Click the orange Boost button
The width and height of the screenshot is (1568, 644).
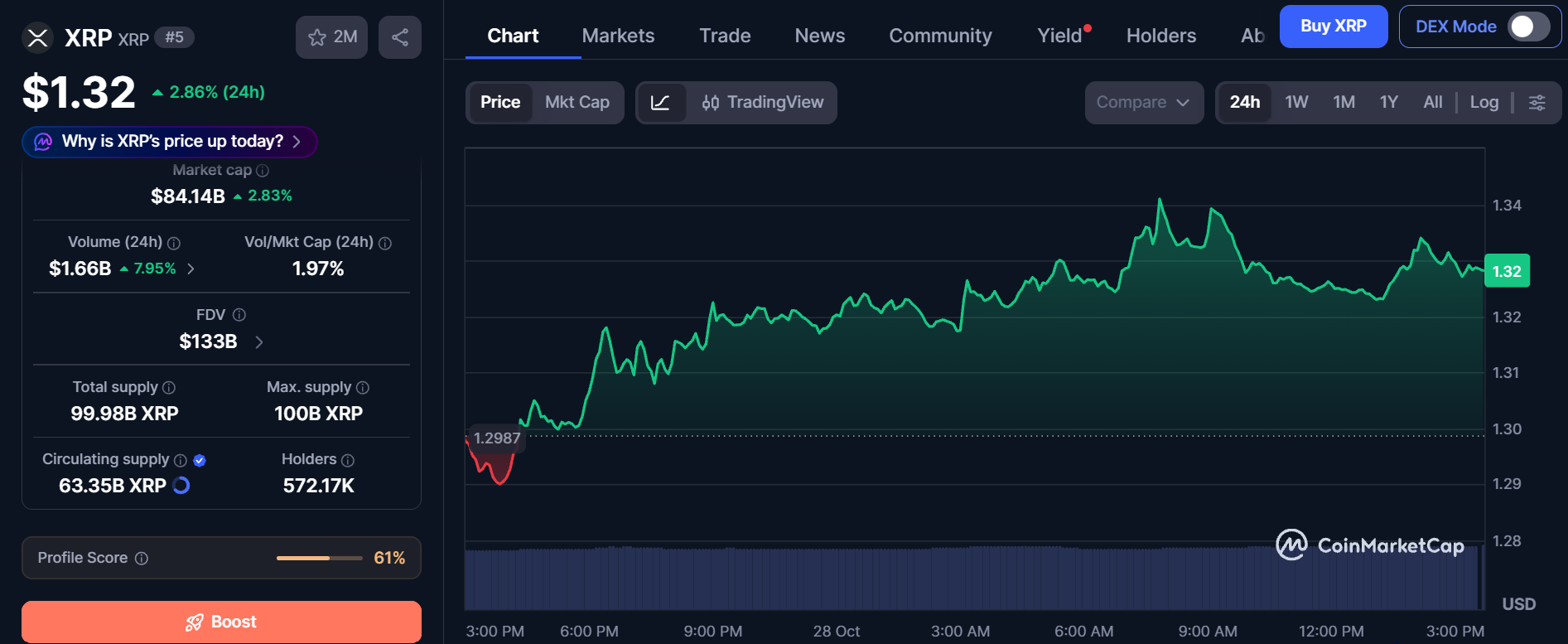[x=221, y=622]
